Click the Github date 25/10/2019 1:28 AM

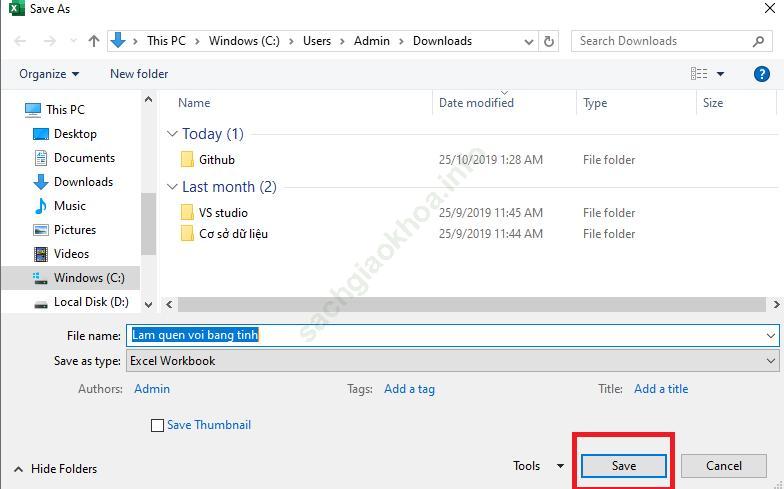click(x=490, y=160)
